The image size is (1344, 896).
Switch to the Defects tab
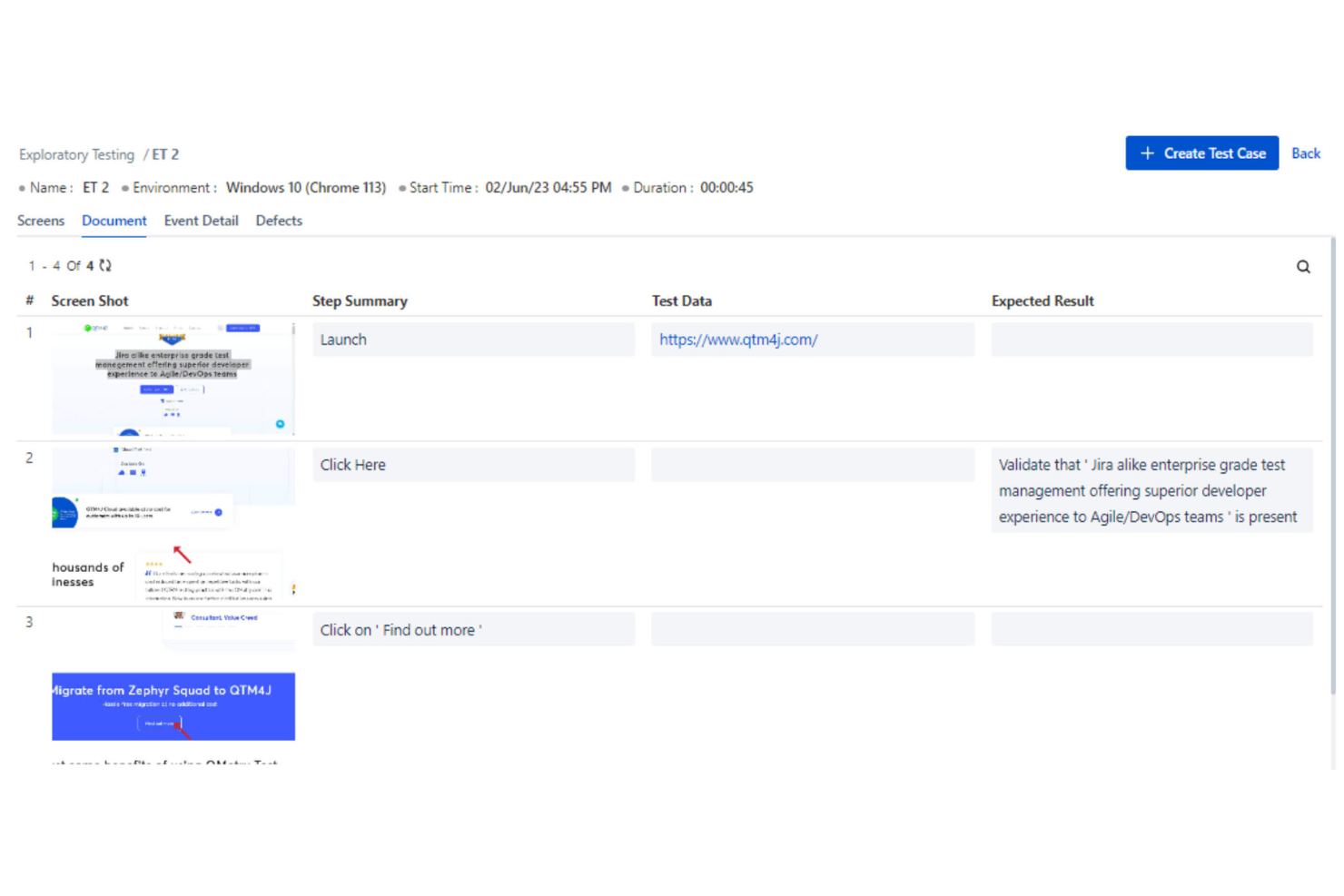[x=279, y=221]
